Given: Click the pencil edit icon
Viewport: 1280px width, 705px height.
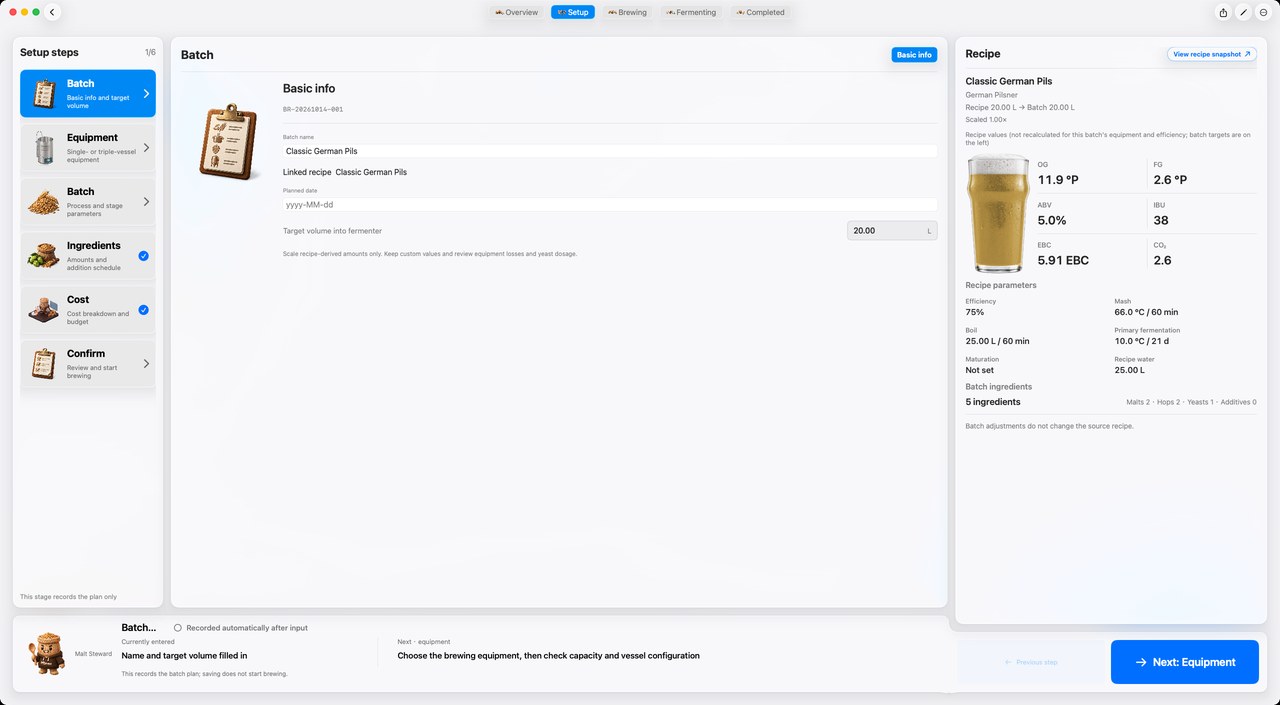Looking at the screenshot, I should point(1243,12).
